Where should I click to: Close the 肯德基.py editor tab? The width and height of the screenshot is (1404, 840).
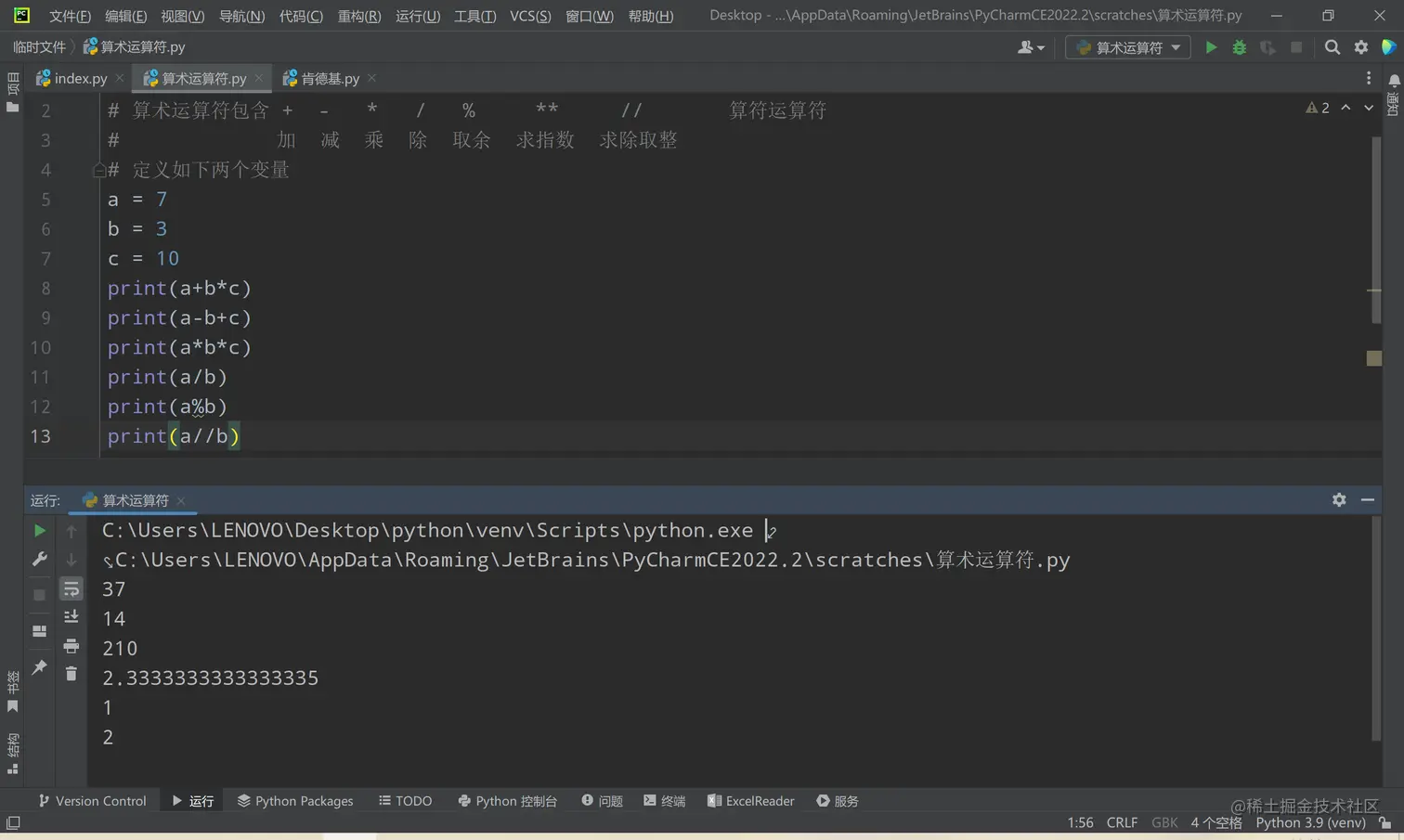point(371,78)
